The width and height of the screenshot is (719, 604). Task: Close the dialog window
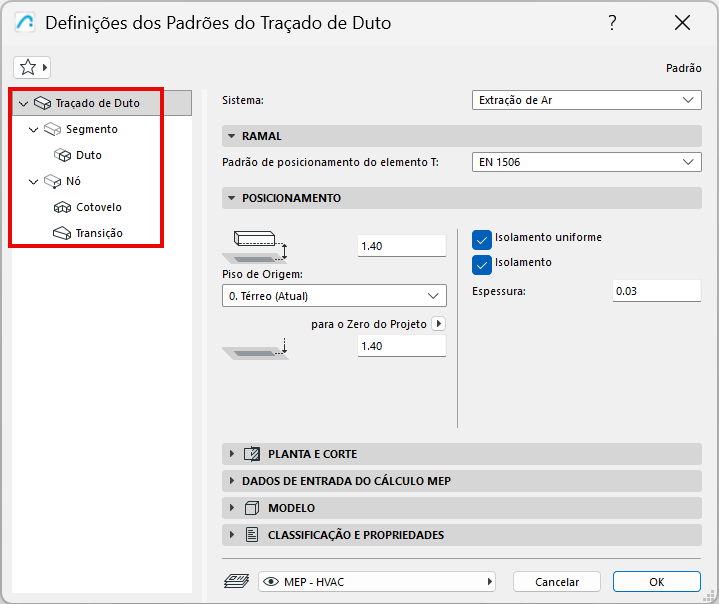682,22
